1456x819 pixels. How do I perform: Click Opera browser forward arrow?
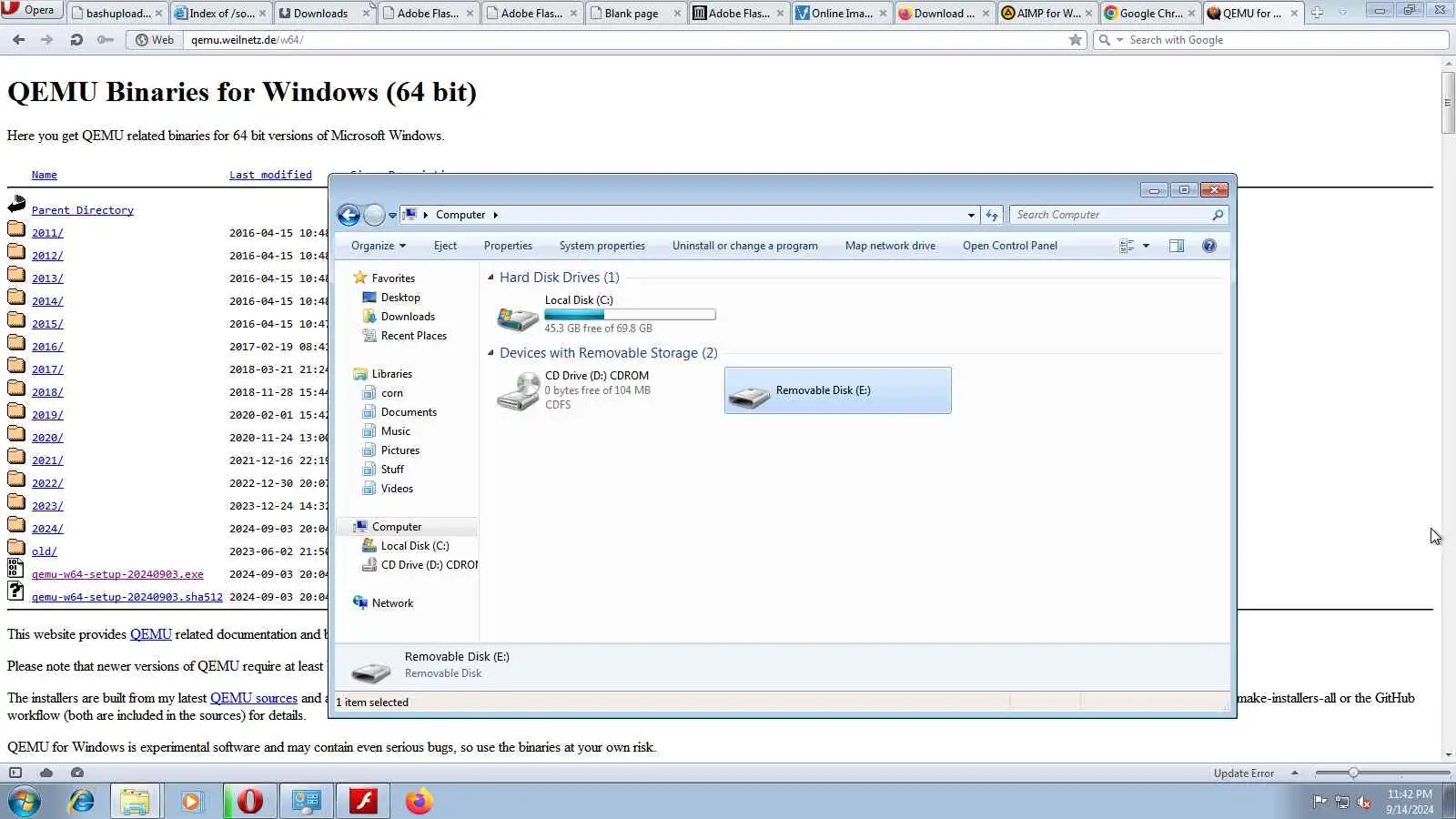47,40
